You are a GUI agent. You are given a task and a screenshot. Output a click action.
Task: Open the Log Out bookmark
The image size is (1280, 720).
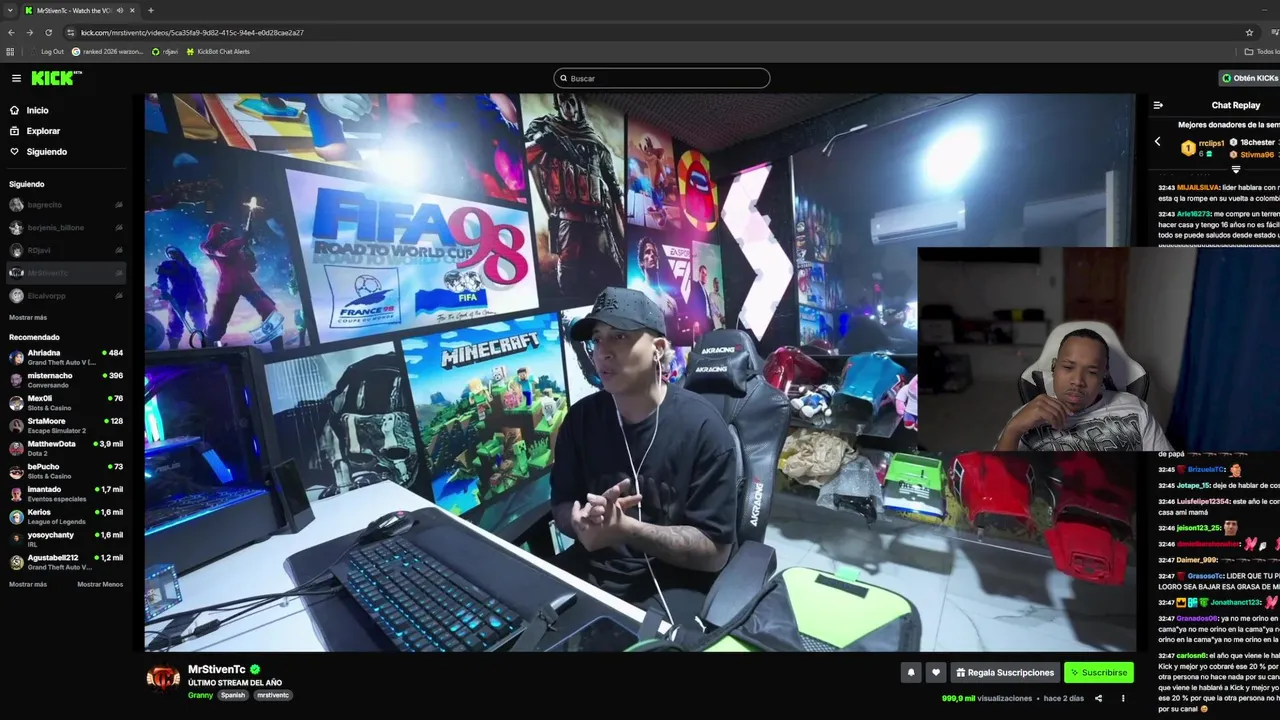point(46,51)
